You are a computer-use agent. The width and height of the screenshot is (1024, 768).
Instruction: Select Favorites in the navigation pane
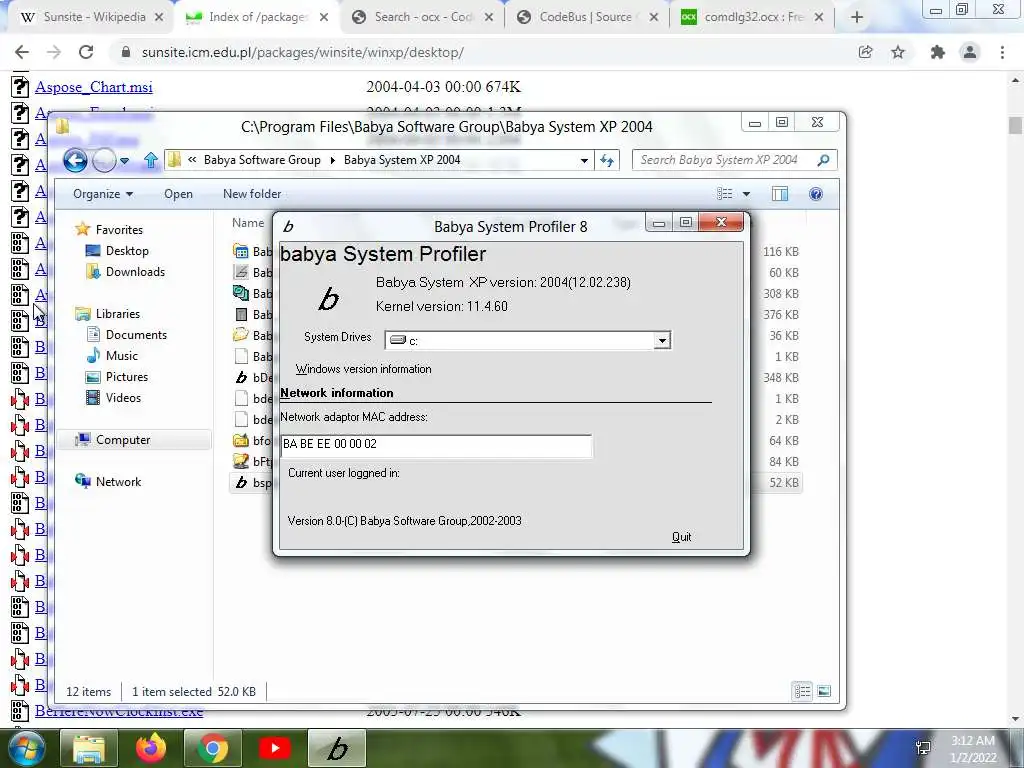pyautogui.click(x=119, y=230)
